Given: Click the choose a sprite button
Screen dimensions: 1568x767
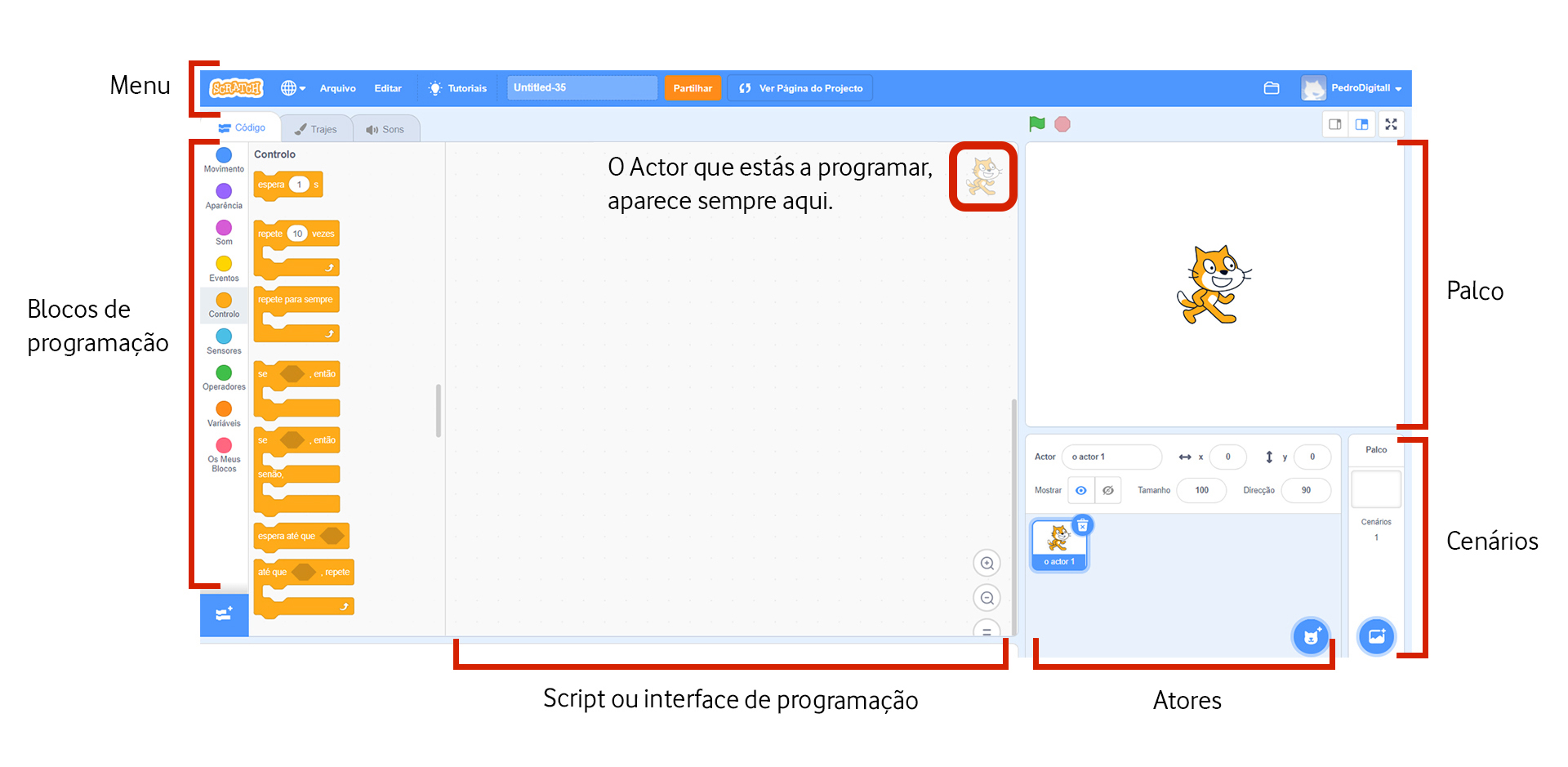Looking at the screenshot, I should click(x=1311, y=636).
